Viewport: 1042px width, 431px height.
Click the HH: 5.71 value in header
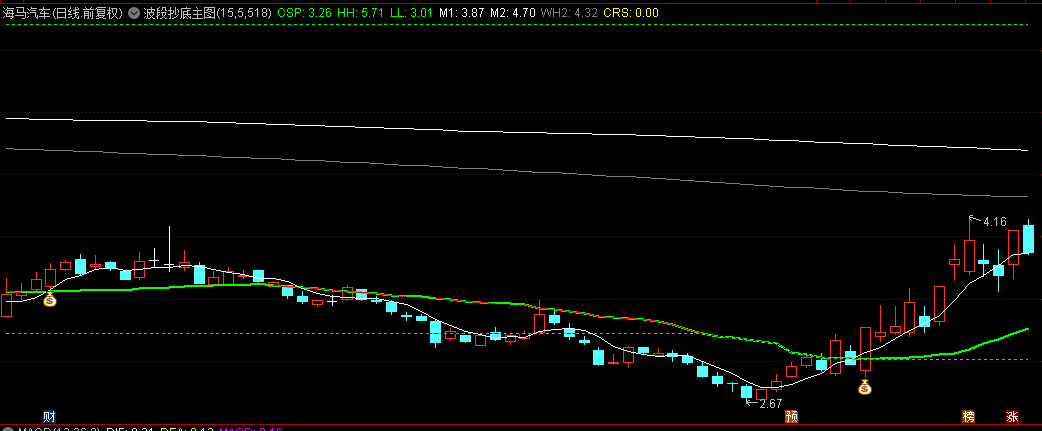pos(360,13)
